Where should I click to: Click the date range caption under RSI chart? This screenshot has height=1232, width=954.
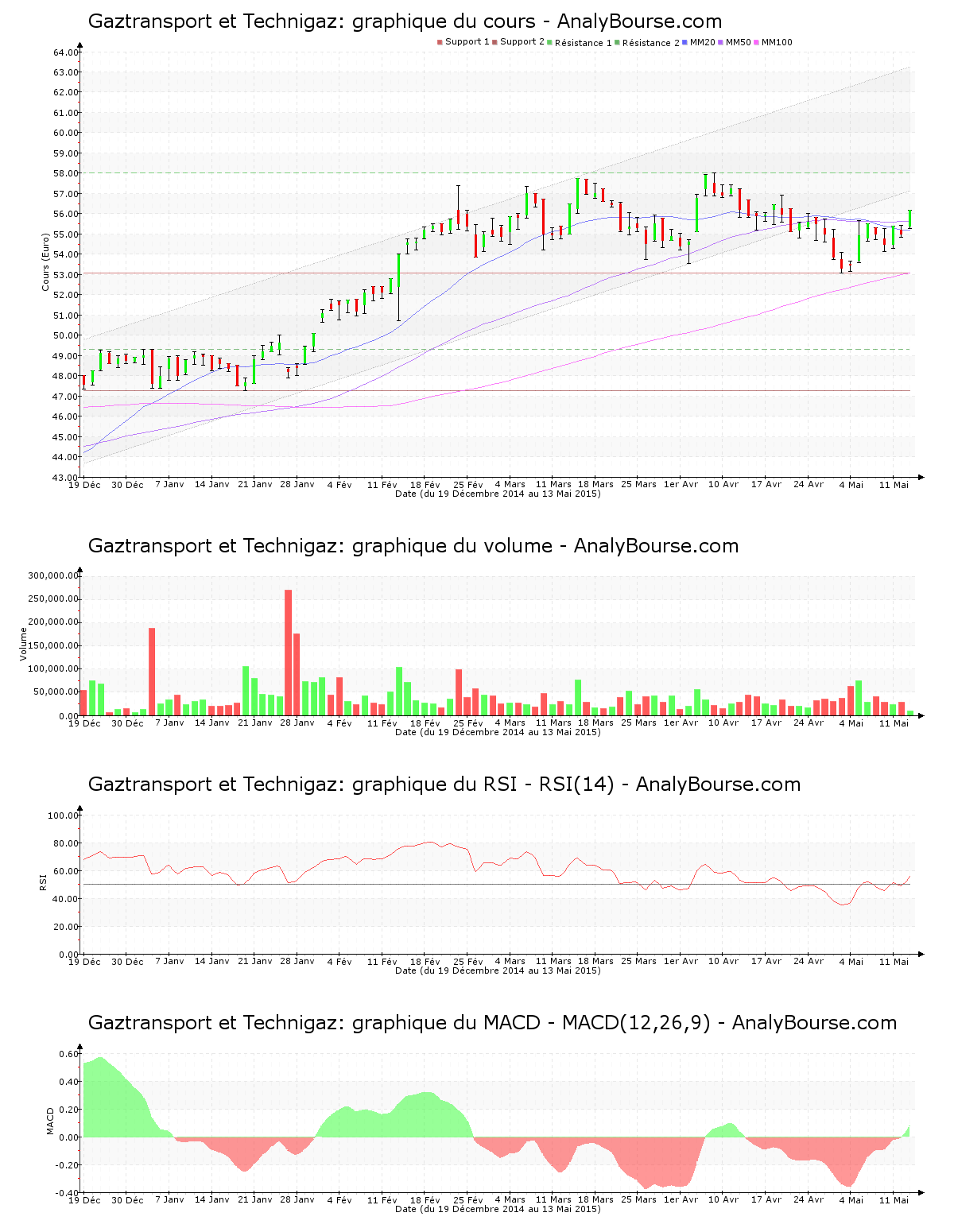[x=498, y=970]
